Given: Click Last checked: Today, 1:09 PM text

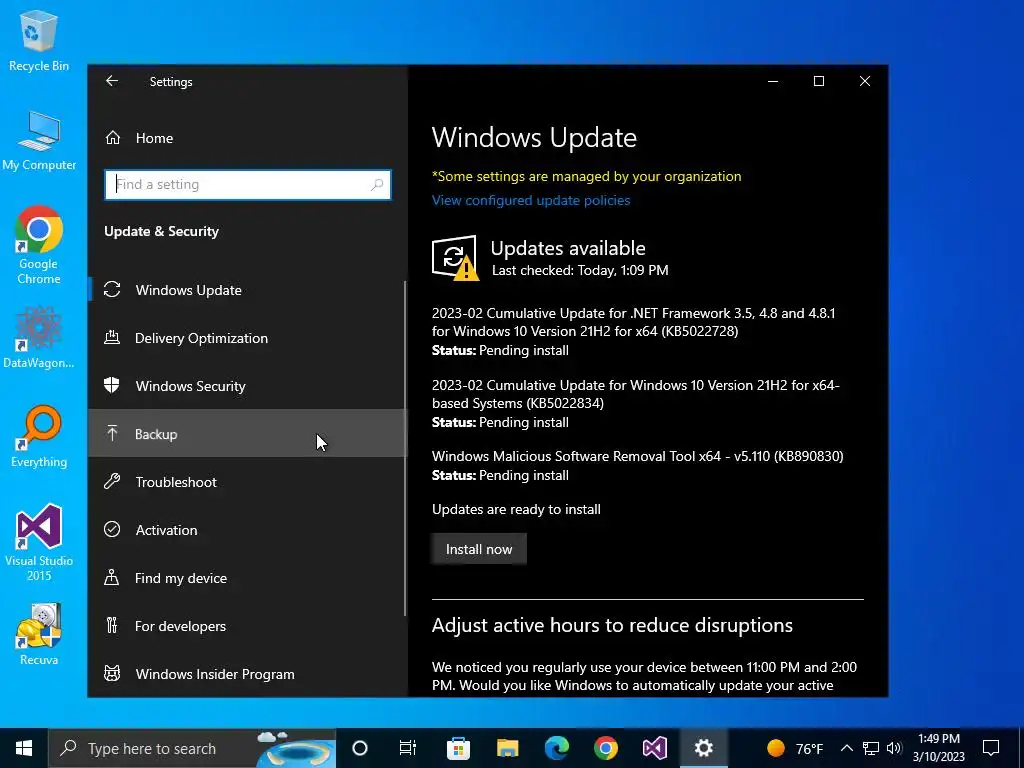Looking at the screenshot, I should pos(580,270).
